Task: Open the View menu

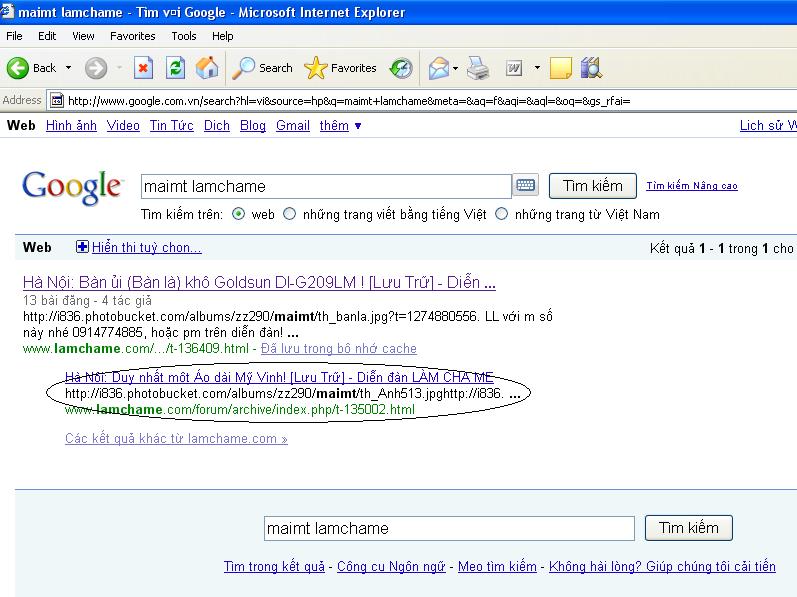Action: (x=83, y=36)
